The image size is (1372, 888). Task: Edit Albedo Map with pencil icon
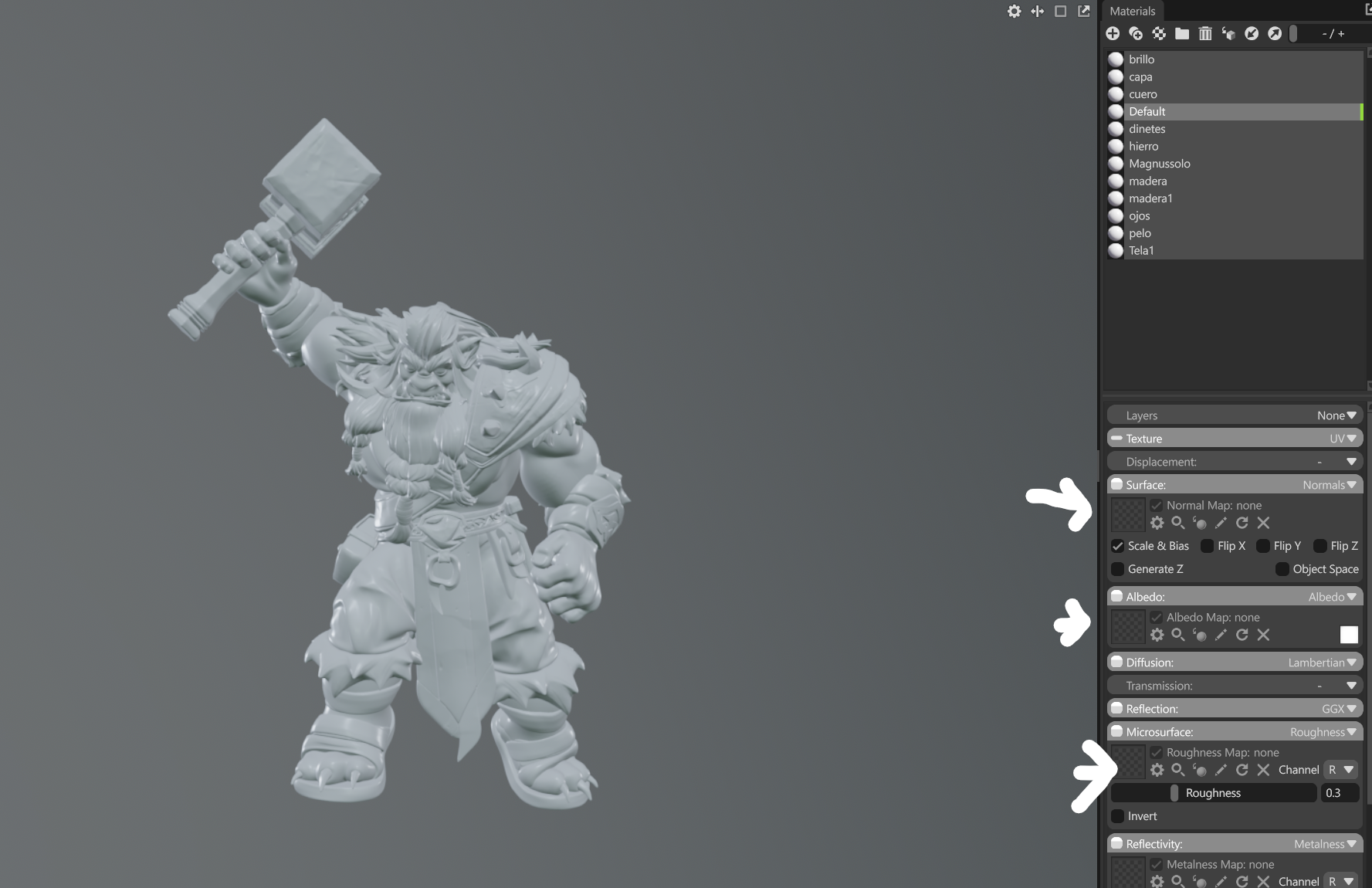(1221, 635)
